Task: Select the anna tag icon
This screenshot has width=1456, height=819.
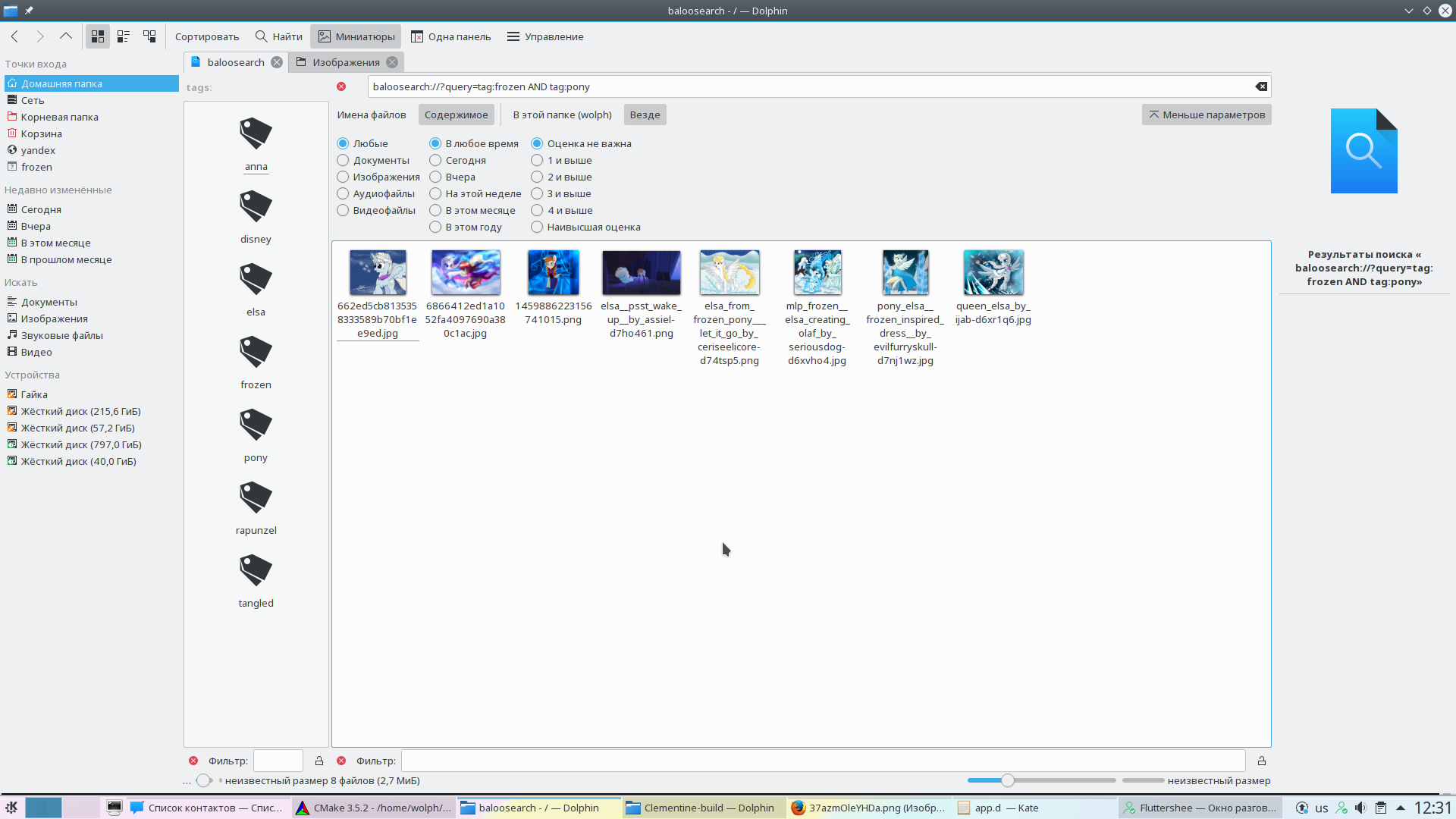Action: tap(256, 133)
